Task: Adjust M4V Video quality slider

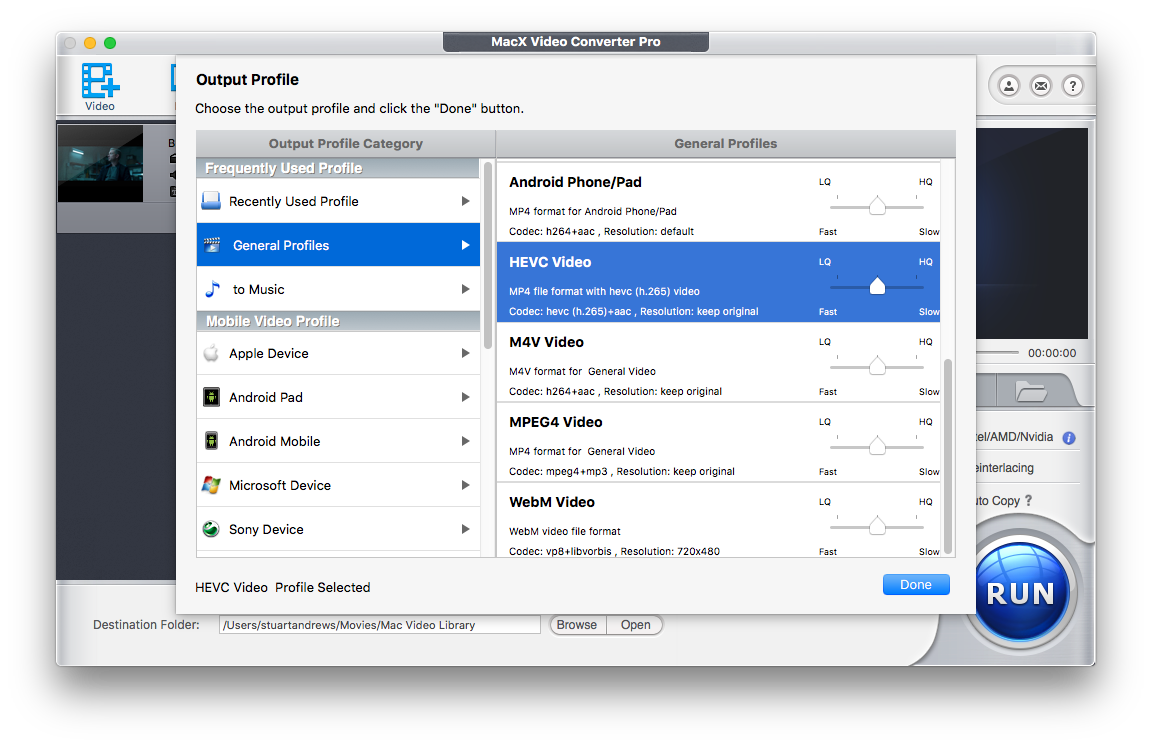Action: tap(876, 366)
